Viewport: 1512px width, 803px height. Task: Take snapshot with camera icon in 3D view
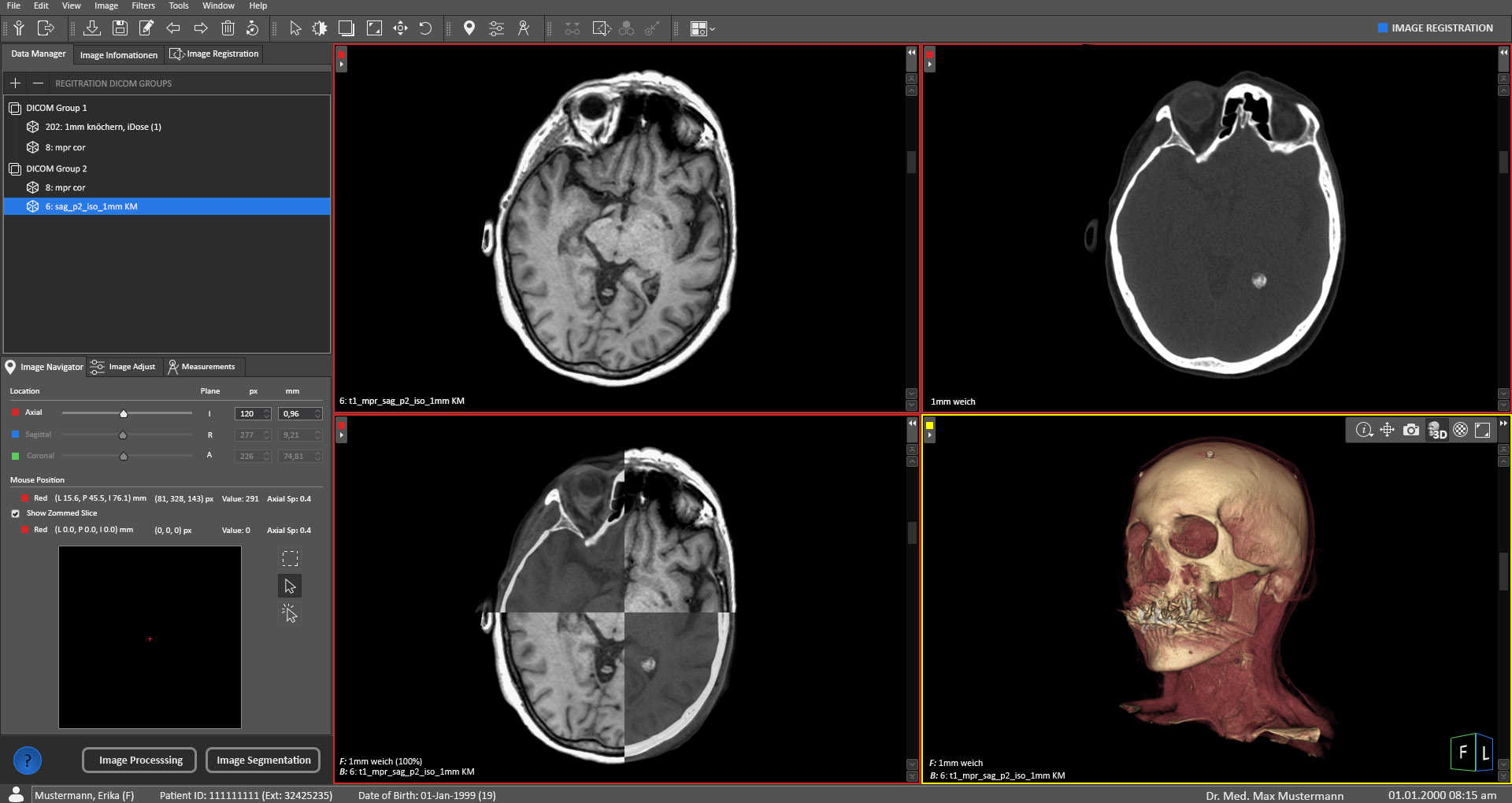coord(1411,430)
